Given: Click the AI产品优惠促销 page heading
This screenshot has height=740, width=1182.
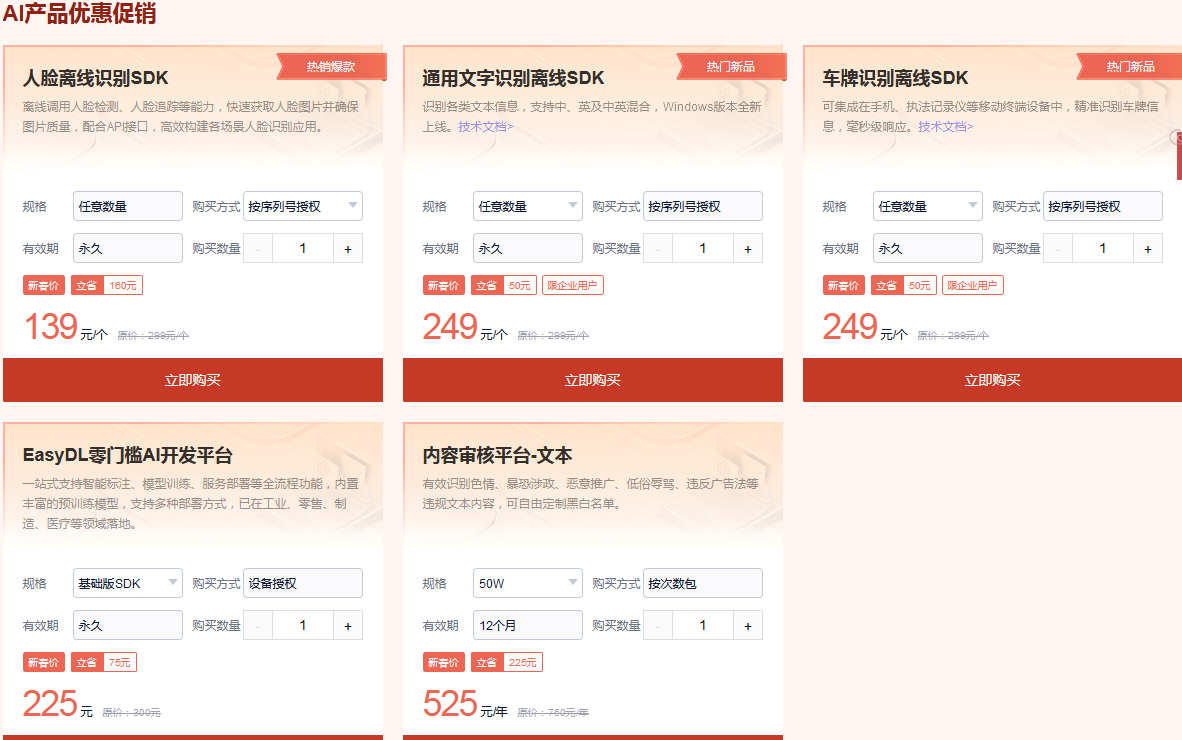Looking at the screenshot, I should (x=79, y=13).
